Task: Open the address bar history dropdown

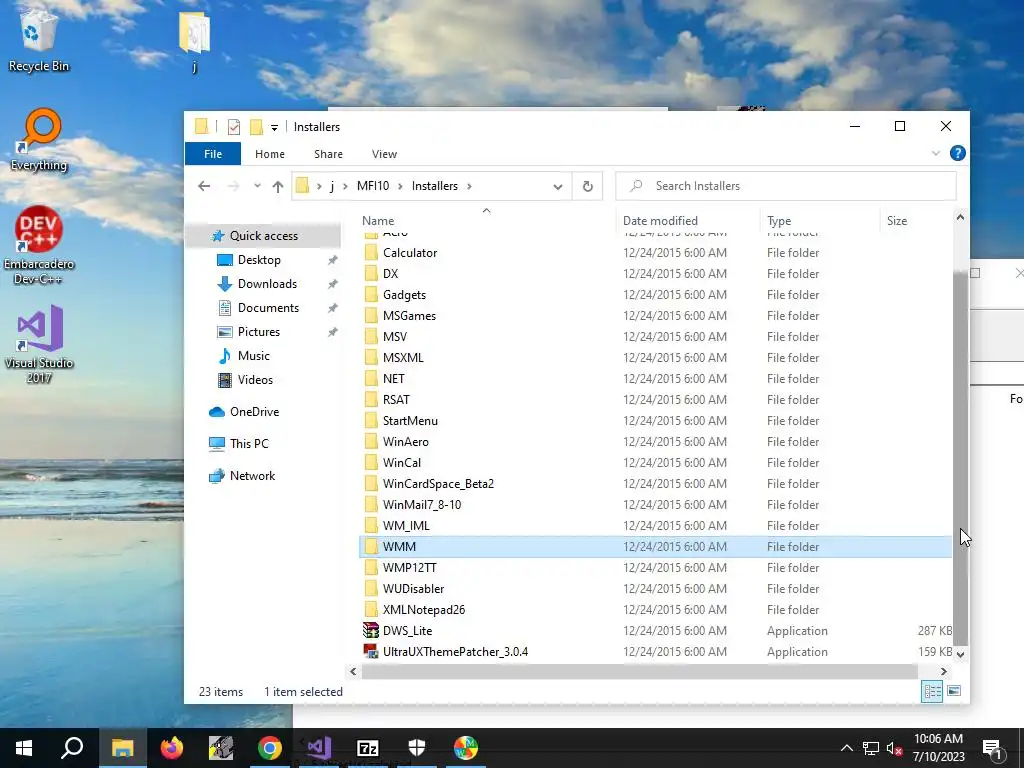Action: pyautogui.click(x=558, y=187)
